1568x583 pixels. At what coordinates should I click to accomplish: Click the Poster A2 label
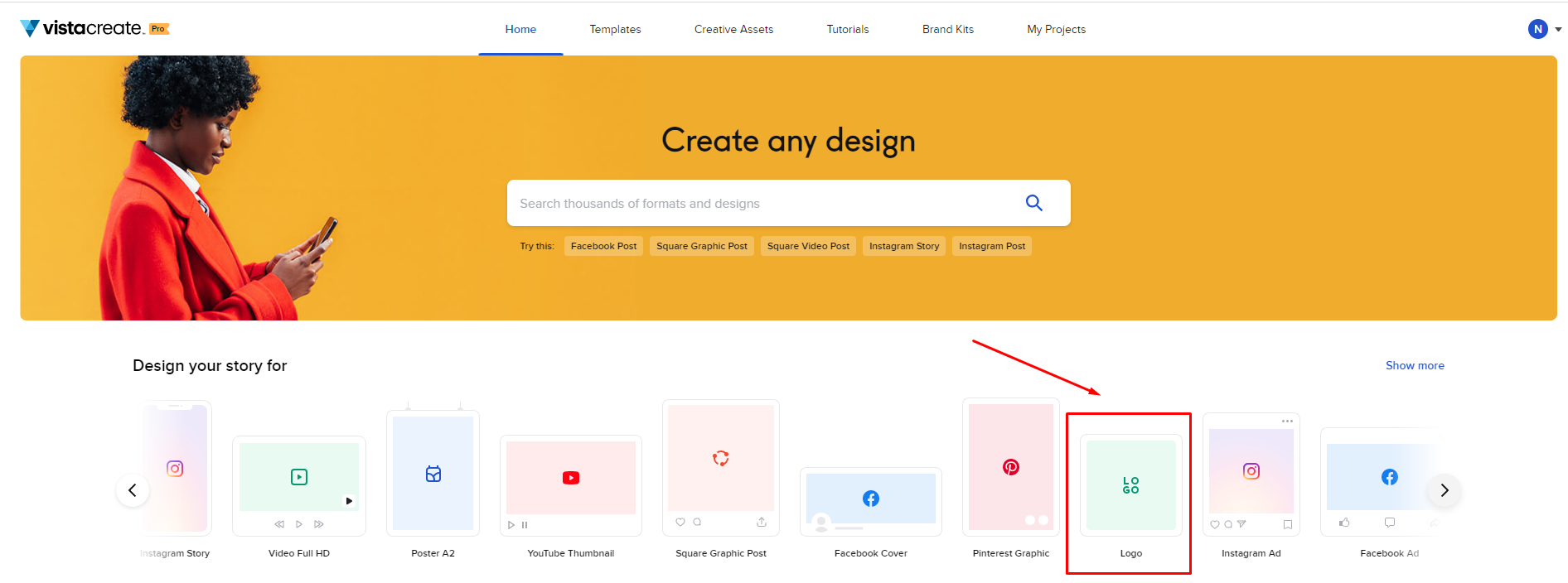click(433, 553)
